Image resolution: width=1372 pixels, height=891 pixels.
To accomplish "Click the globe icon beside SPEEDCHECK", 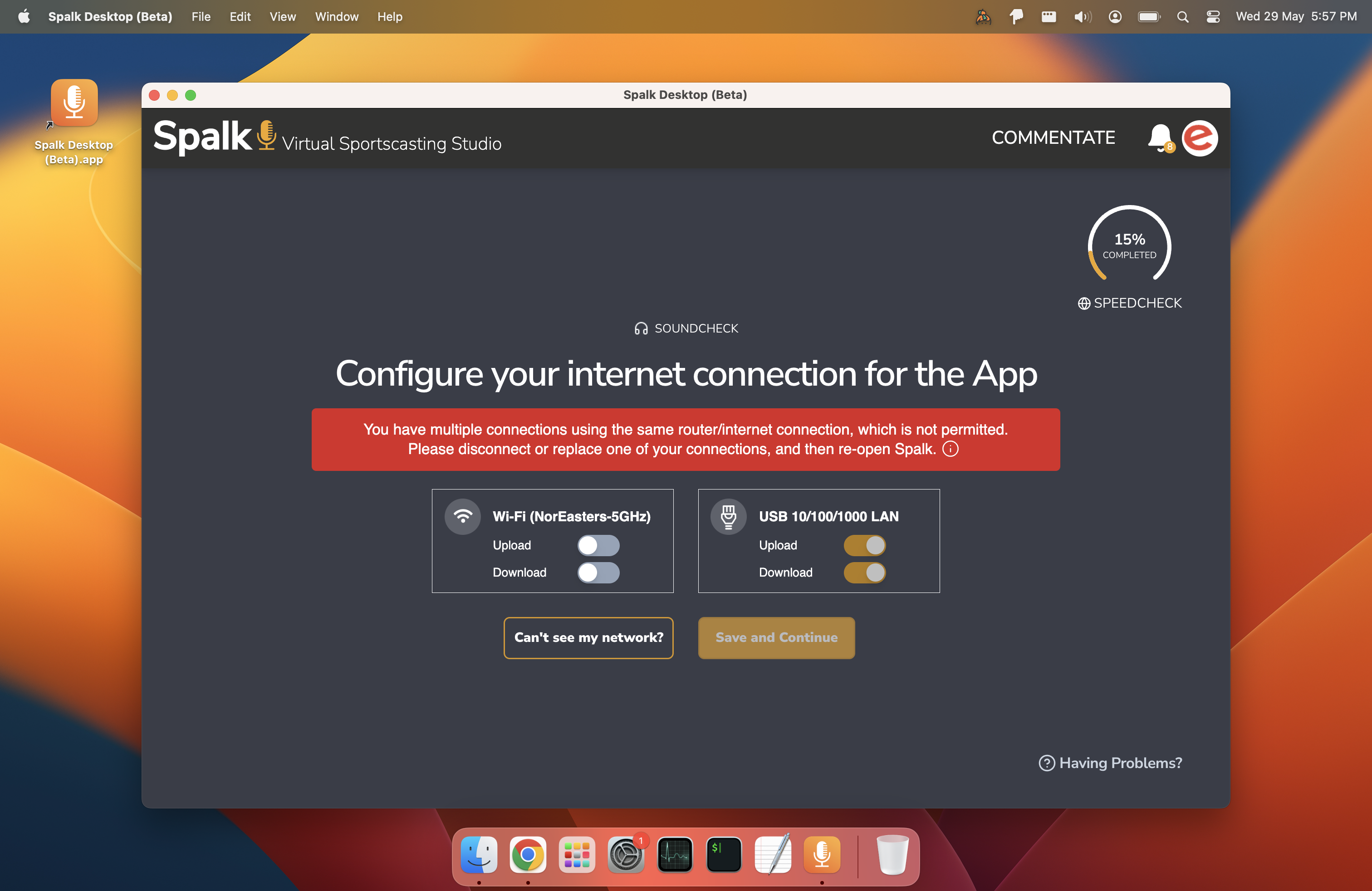I will pos(1084,303).
